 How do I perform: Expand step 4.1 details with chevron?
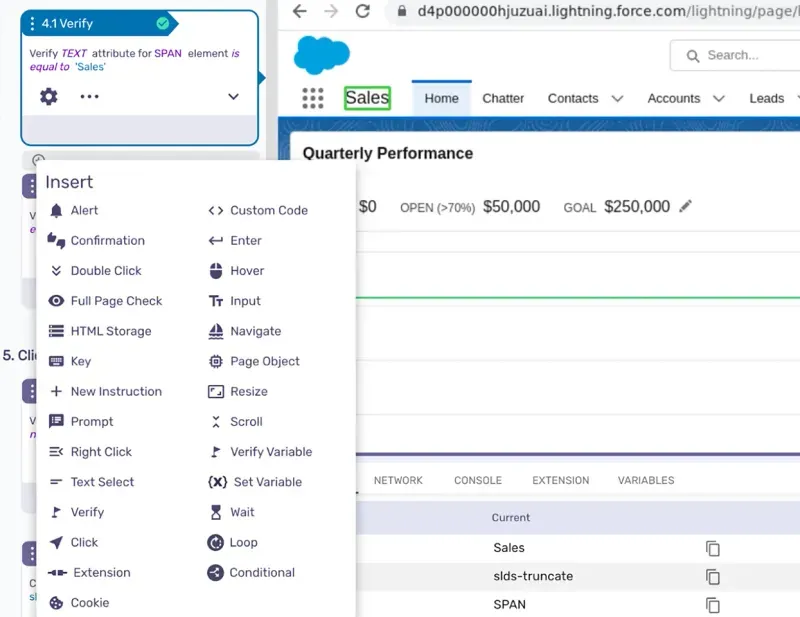pyautogui.click(x=233, y=97)
